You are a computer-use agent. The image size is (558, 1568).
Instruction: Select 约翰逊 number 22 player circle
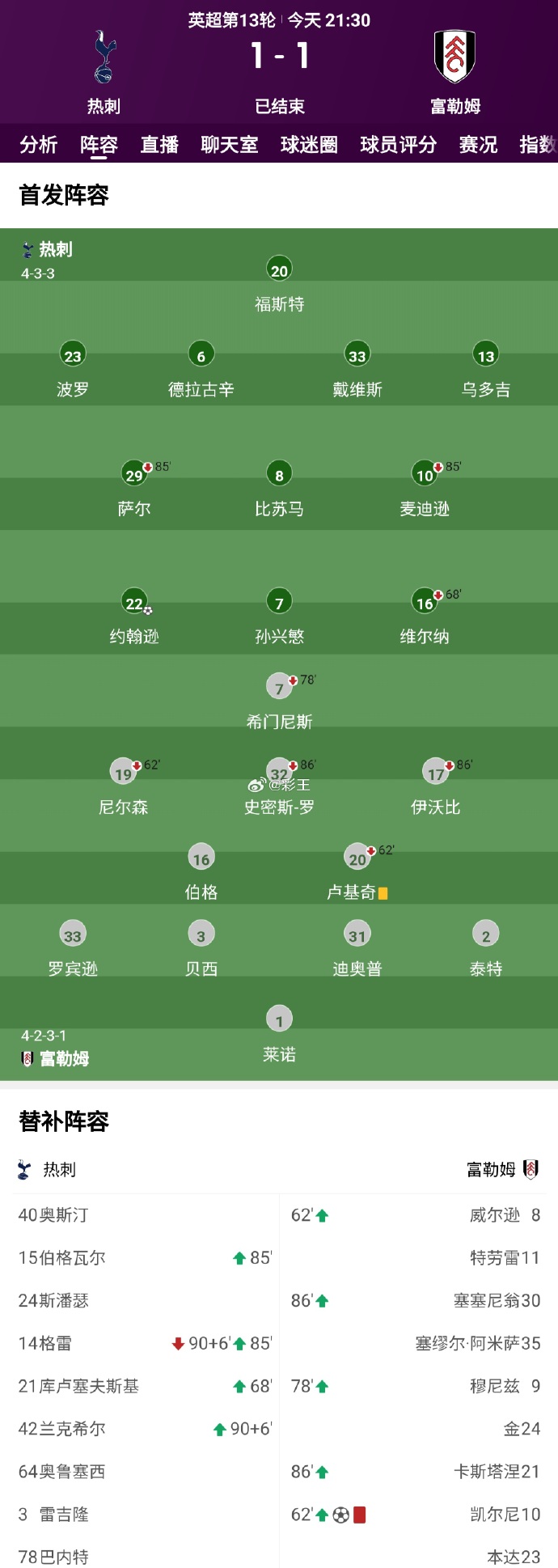(134, 603)
